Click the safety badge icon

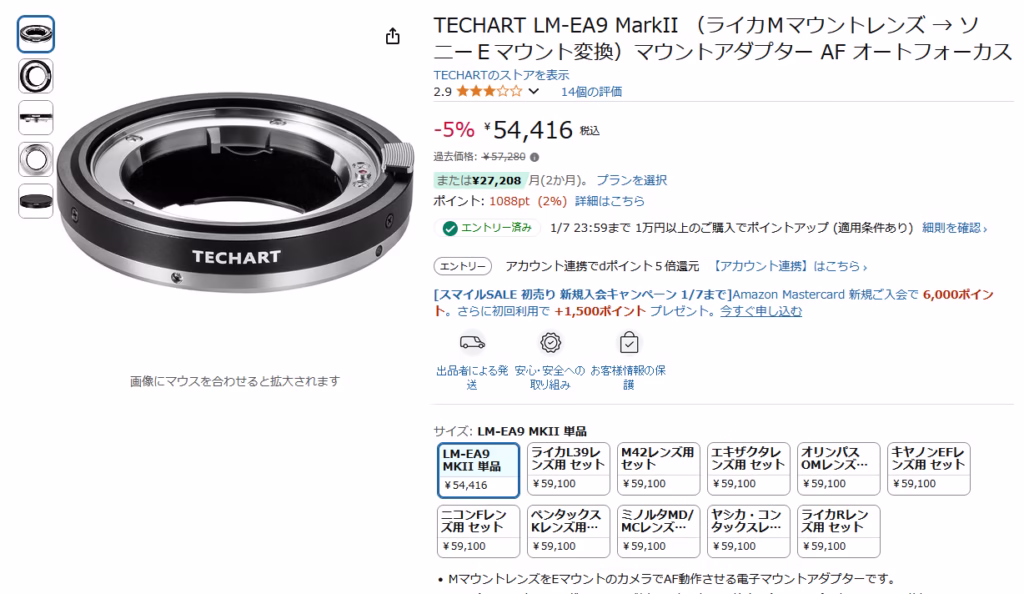point(551,342)
